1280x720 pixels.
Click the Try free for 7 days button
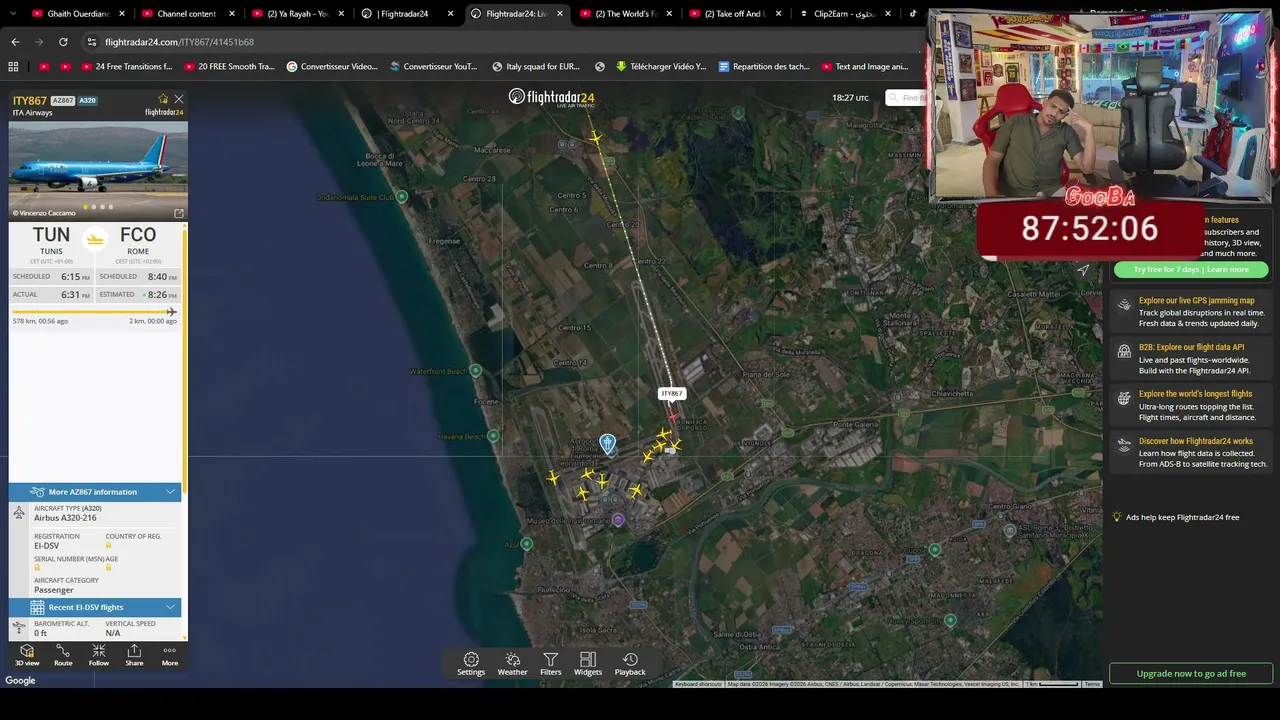point(1191,270)
